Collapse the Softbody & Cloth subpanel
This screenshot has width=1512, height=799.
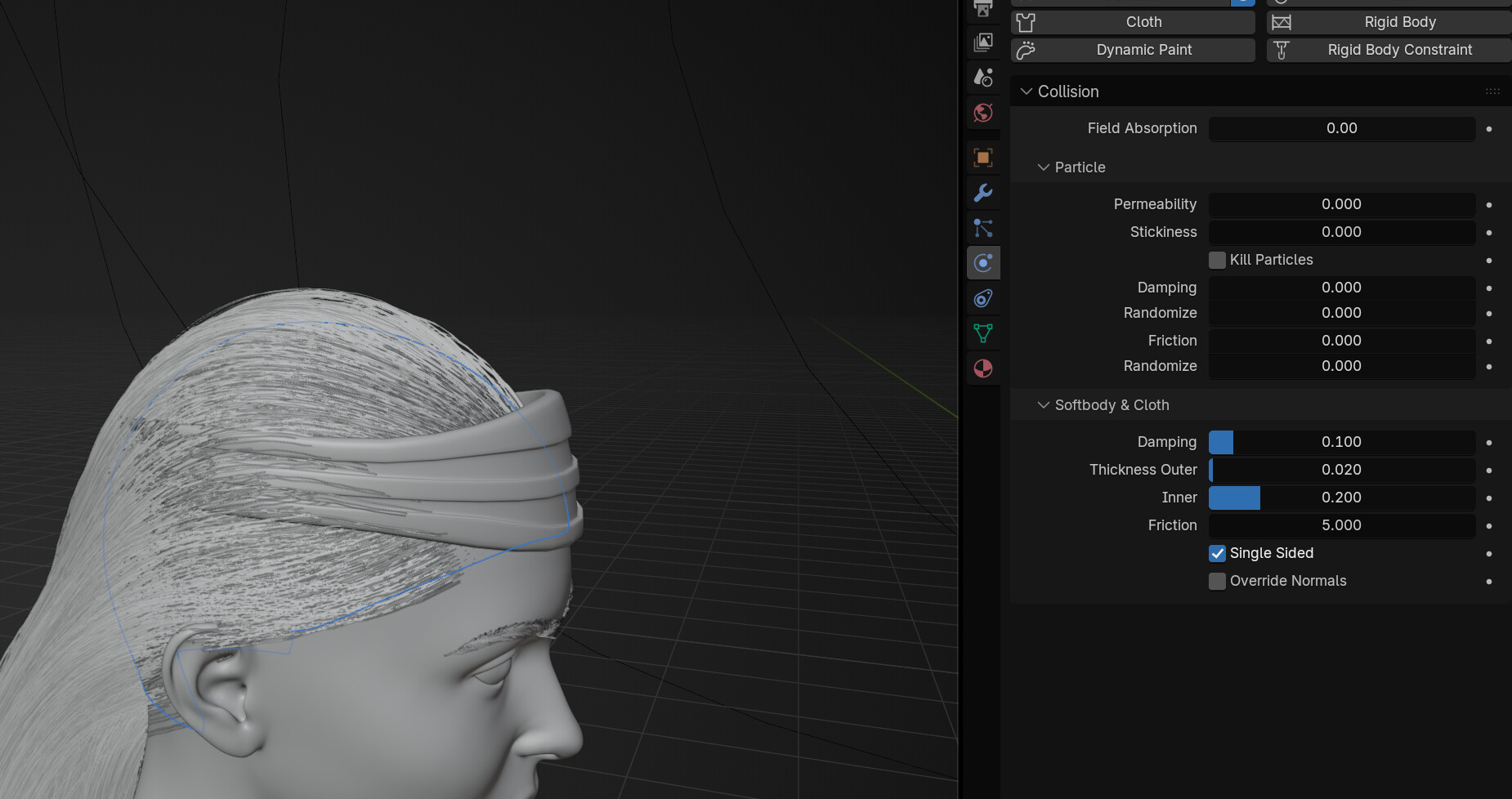click(1043, 405)
